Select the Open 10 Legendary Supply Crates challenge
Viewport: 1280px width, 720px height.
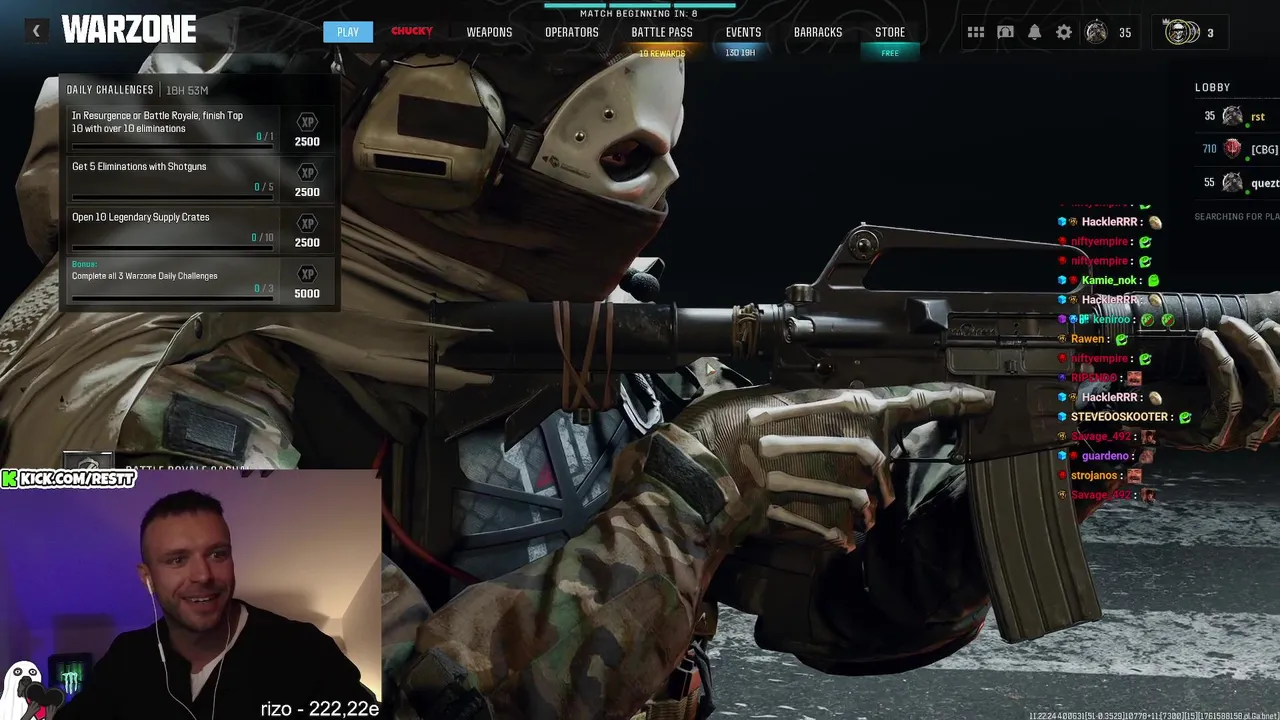pyautogui.click(x=200, y=229)
